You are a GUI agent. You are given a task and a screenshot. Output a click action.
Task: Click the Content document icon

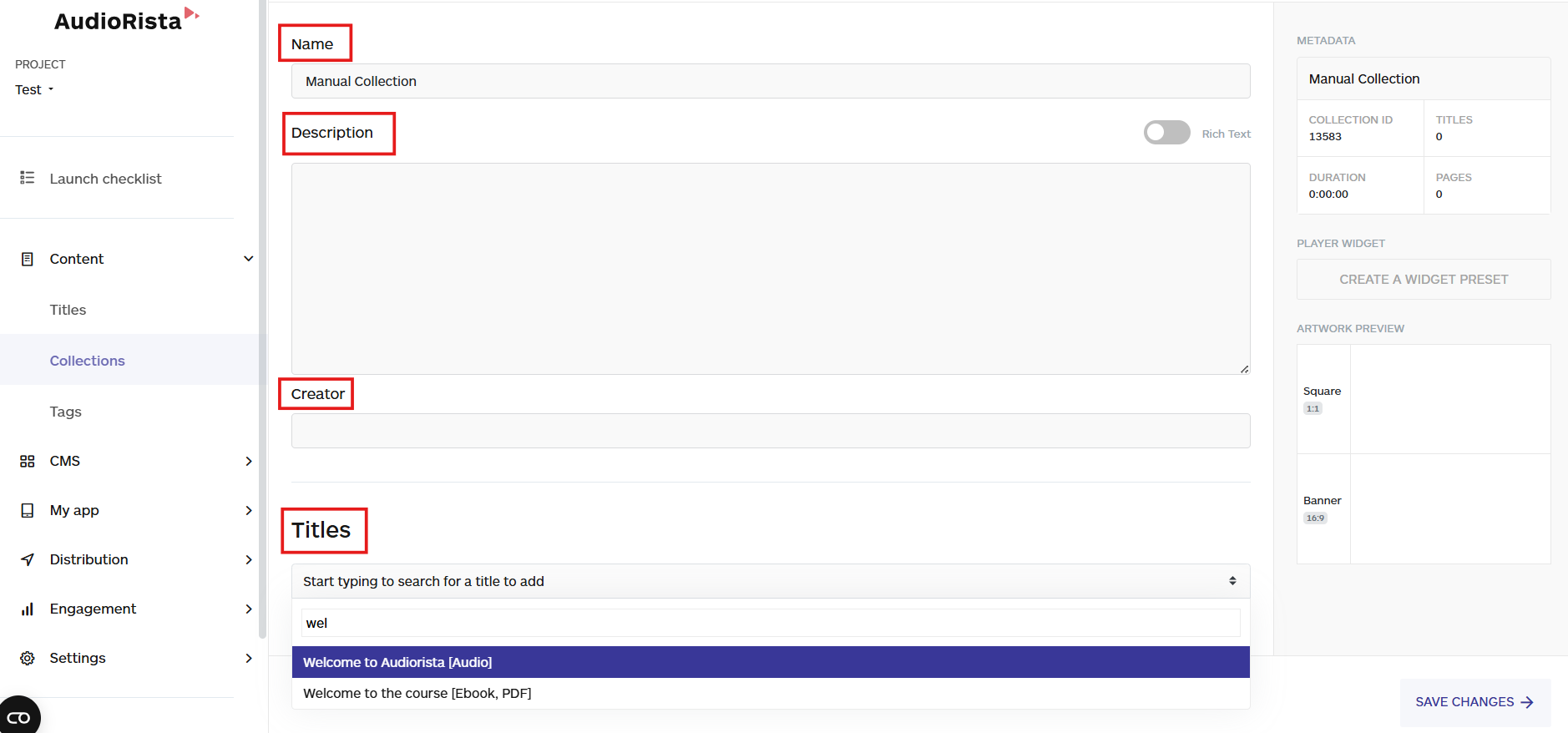coord(28,259)
